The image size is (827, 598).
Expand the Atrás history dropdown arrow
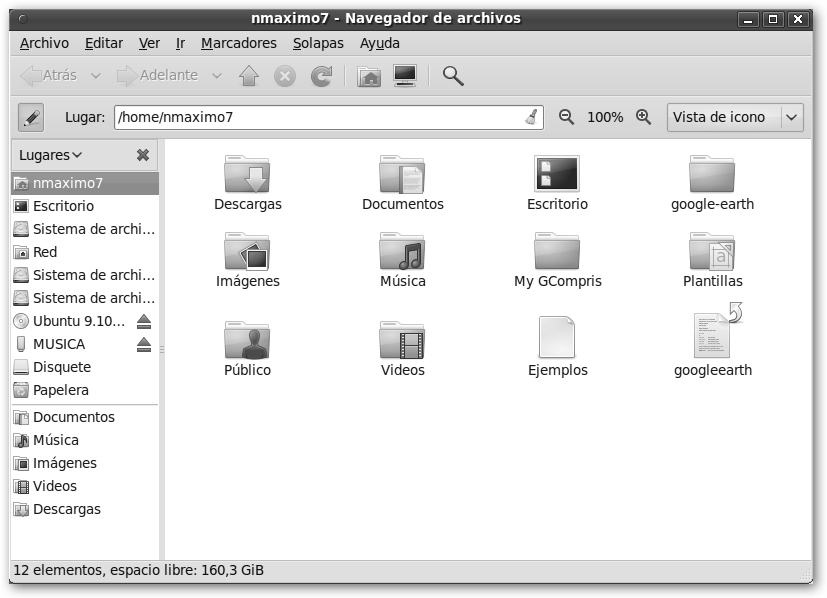click(x=96, y=76)
